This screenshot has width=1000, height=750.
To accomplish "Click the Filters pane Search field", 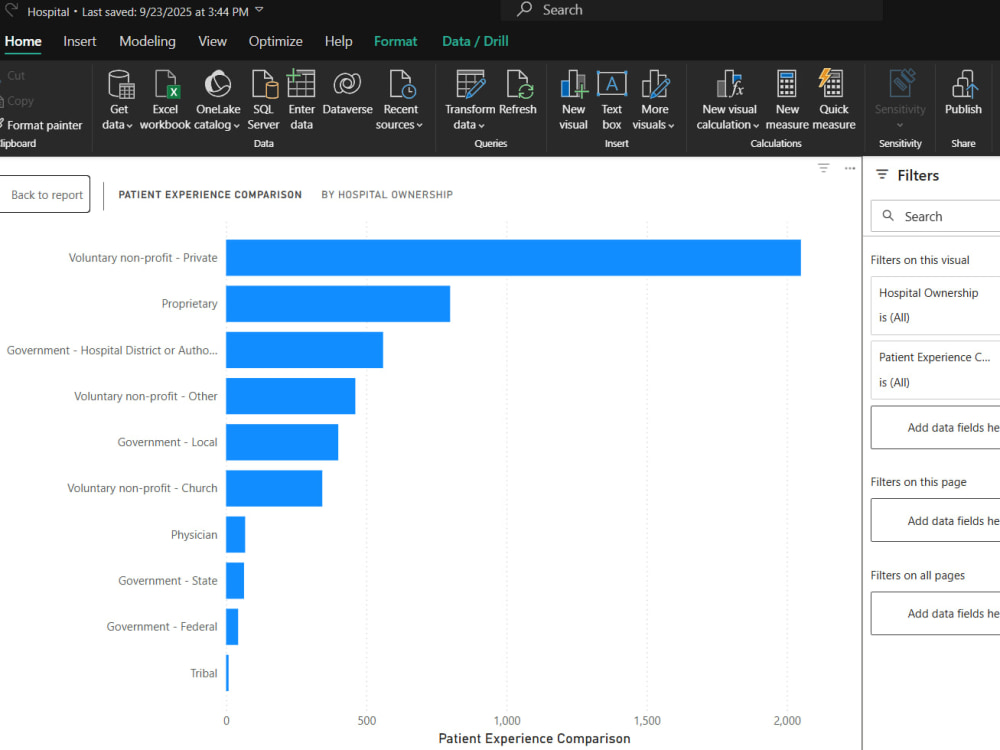I will [935, 216].
